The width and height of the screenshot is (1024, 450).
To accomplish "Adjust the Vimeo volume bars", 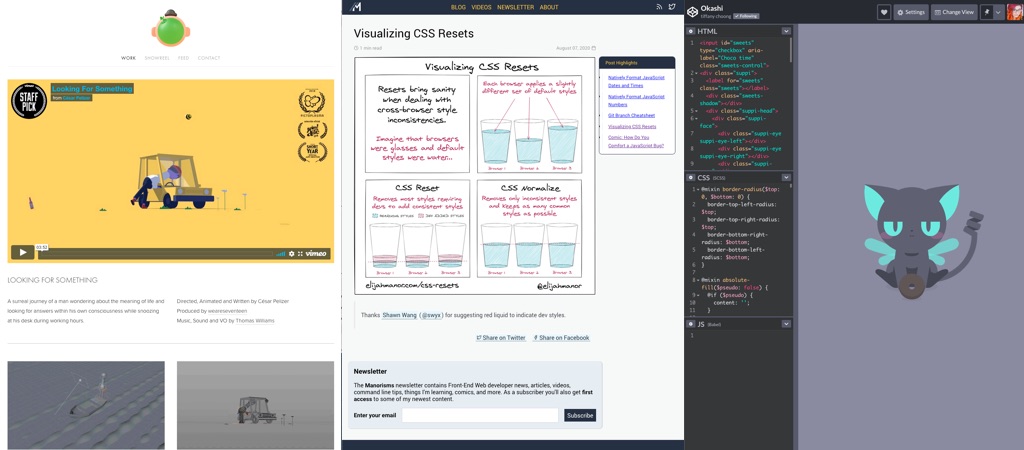I will [x=281, y=253].
